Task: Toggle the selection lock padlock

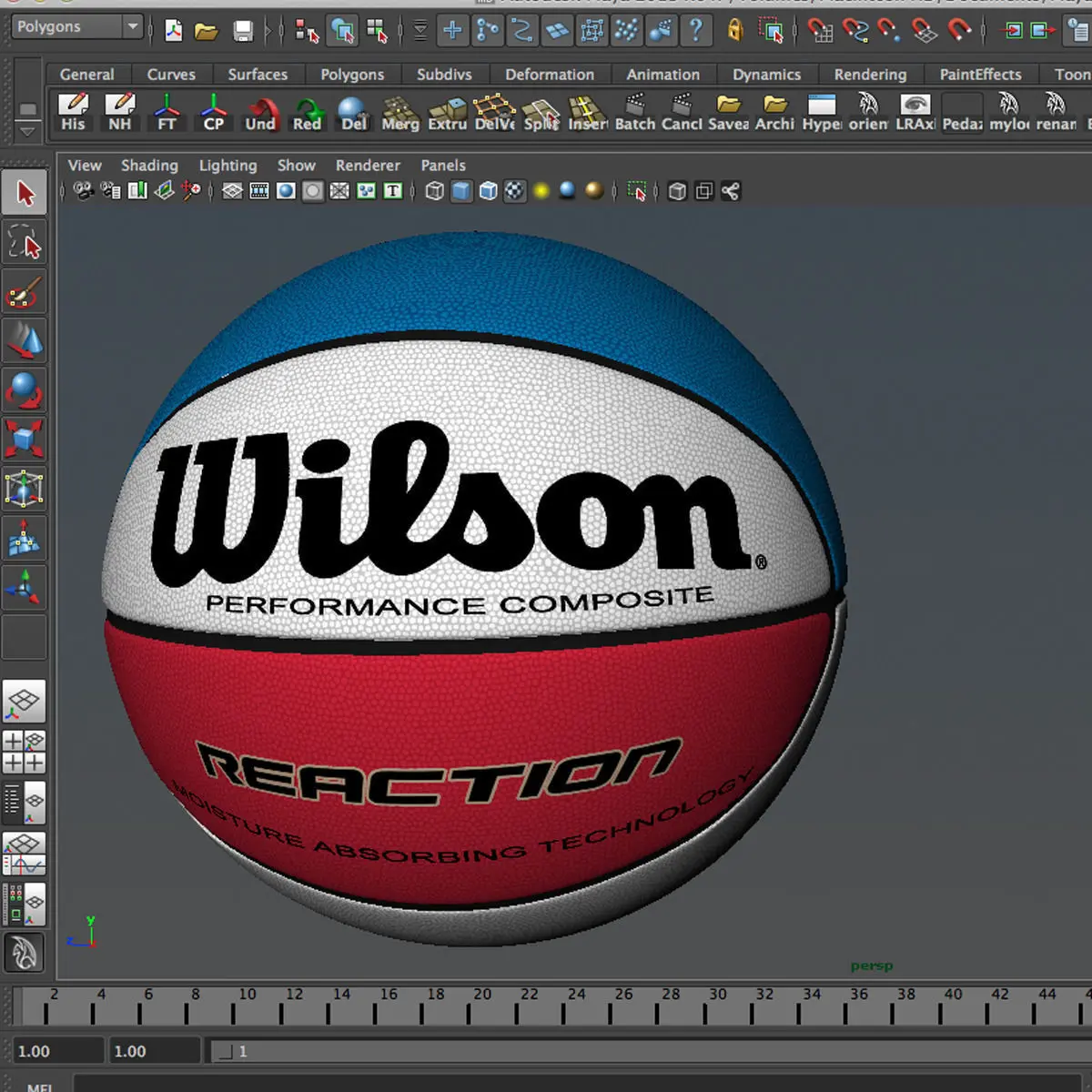Action: coord(735,31)
